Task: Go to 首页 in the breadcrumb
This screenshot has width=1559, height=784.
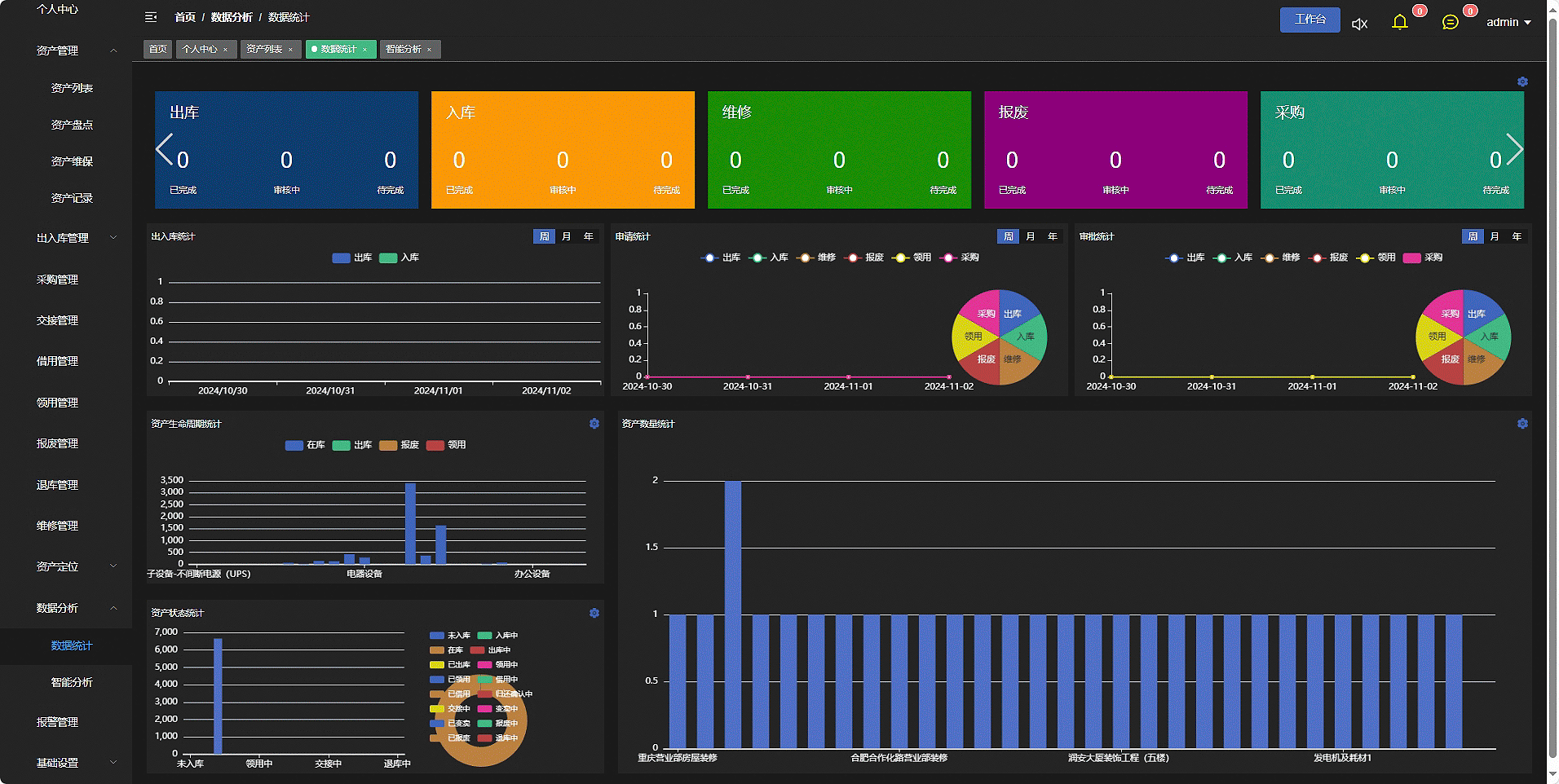Action: 185,17
